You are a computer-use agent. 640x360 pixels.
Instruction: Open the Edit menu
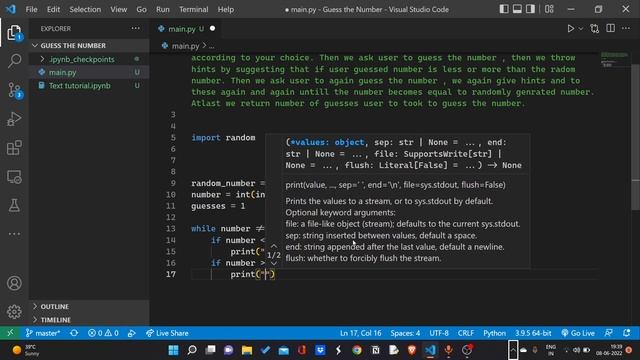(x=53, y=9)
